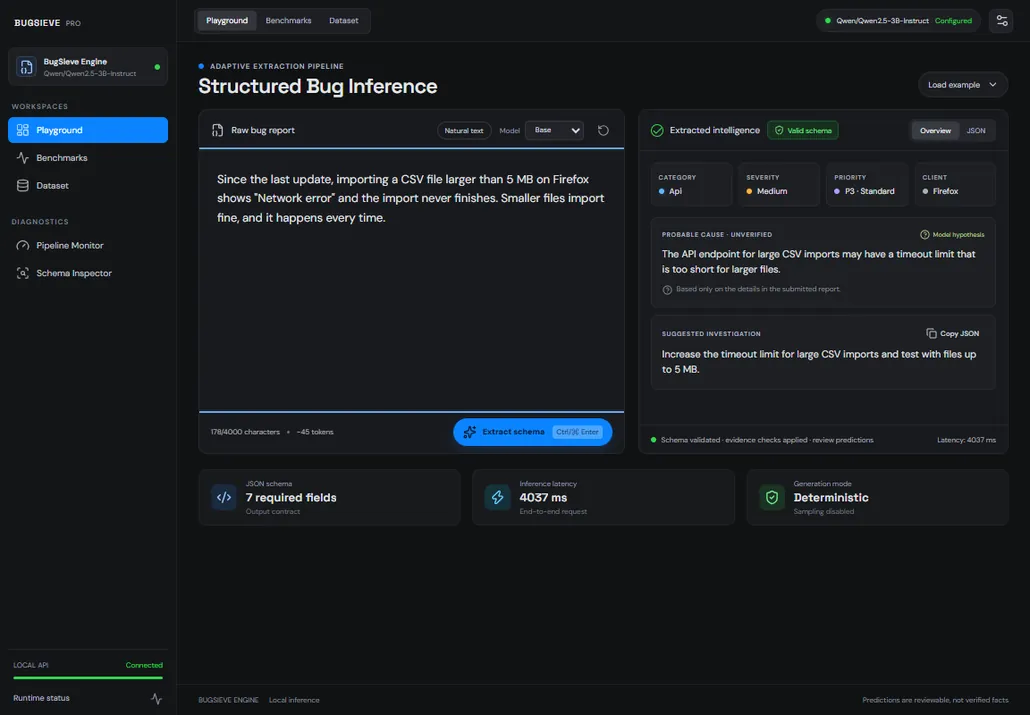Click the BUGSIEVE PRO brand title
The height and width of the screenshot is (715, 1030).
click(x=47, y=22)
